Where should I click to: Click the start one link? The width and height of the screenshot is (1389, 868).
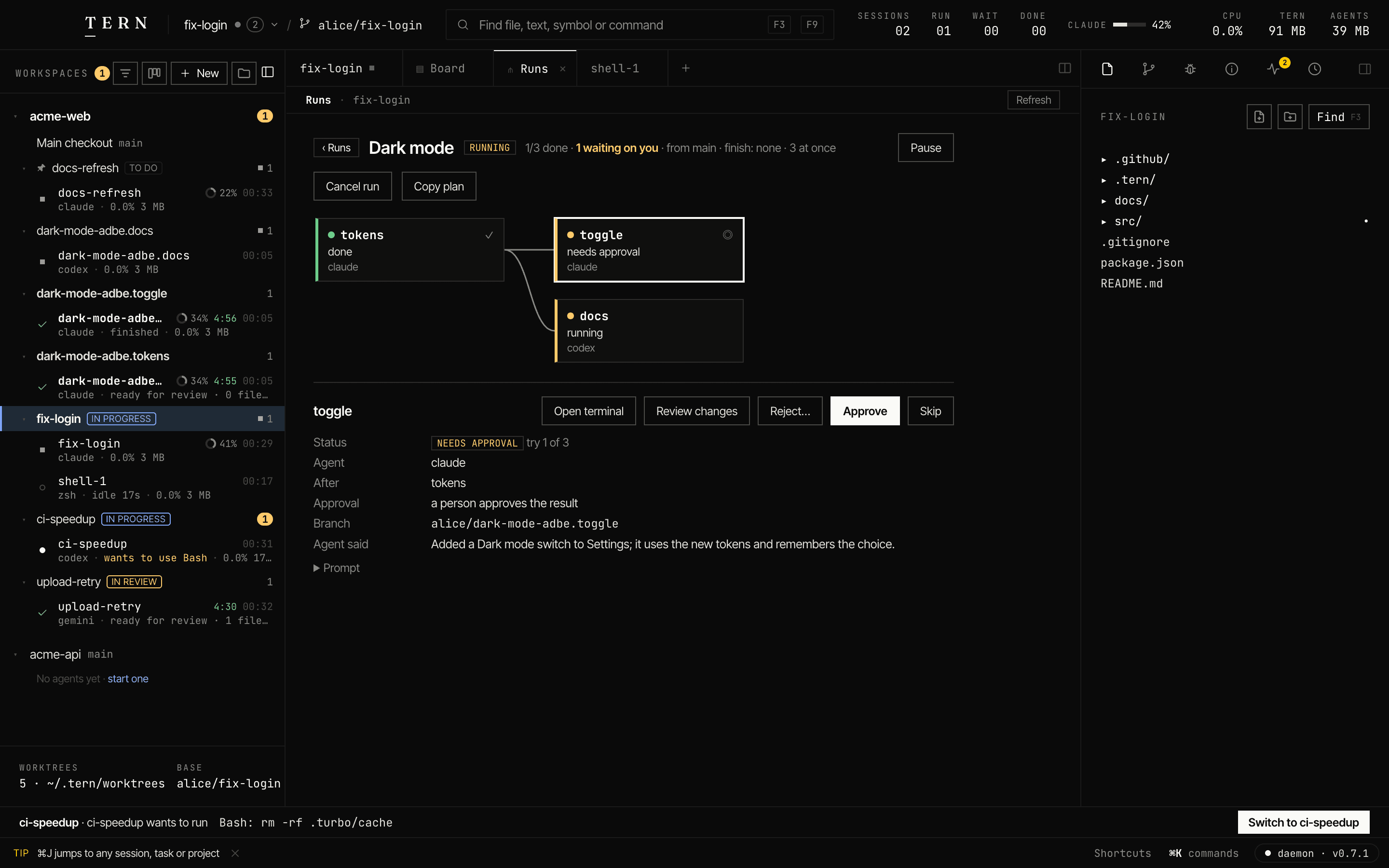[x=128, y=678]
